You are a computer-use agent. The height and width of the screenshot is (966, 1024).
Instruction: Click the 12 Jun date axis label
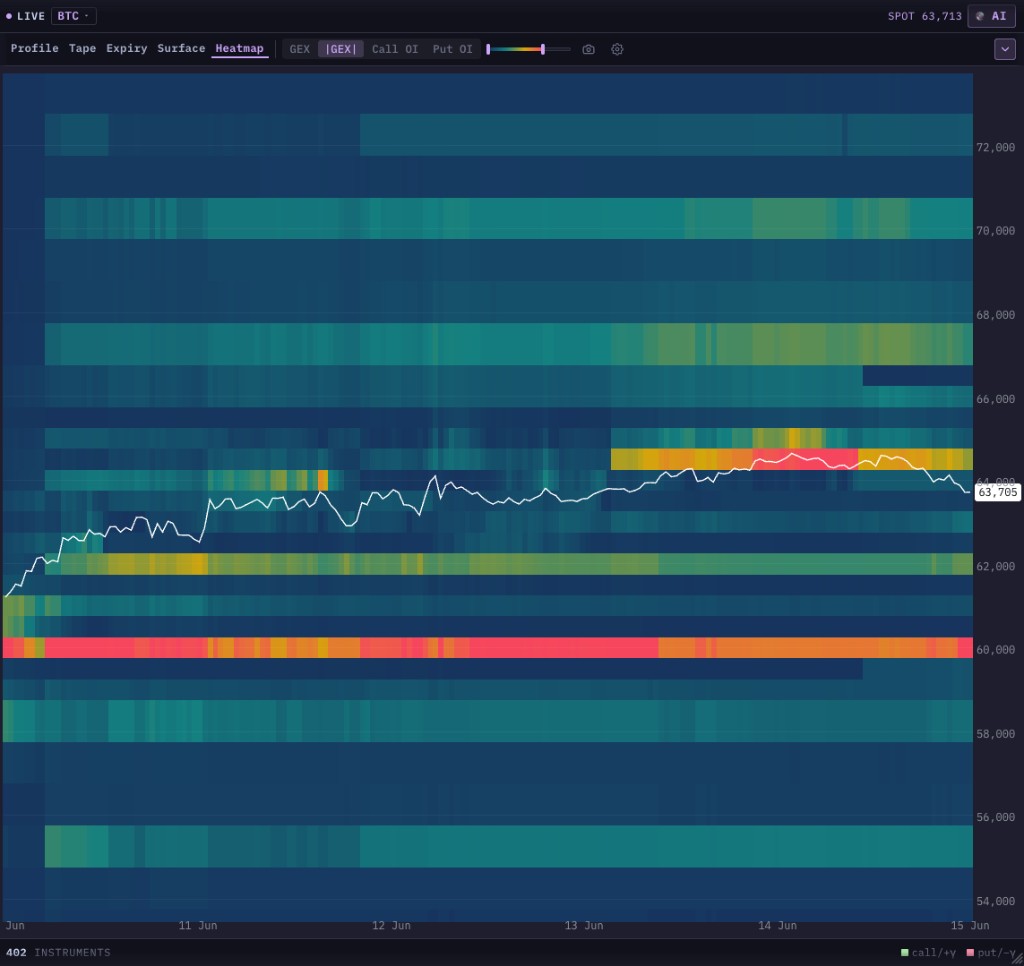point(391,926)
